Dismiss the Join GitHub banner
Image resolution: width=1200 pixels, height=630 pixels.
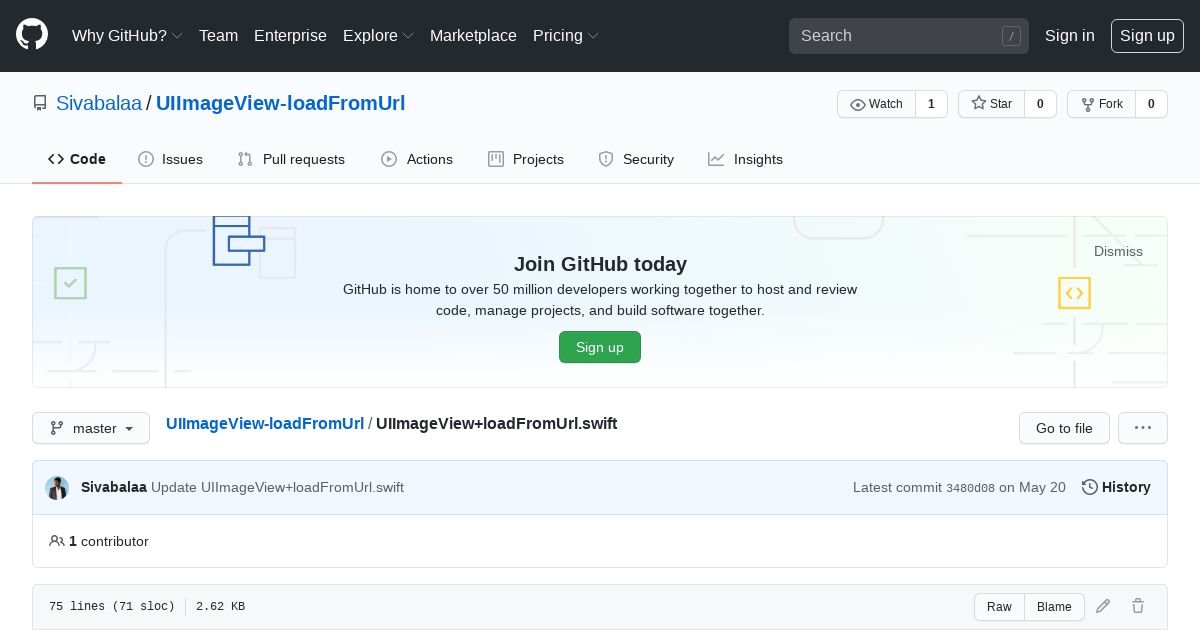[x=1118, y=251]
